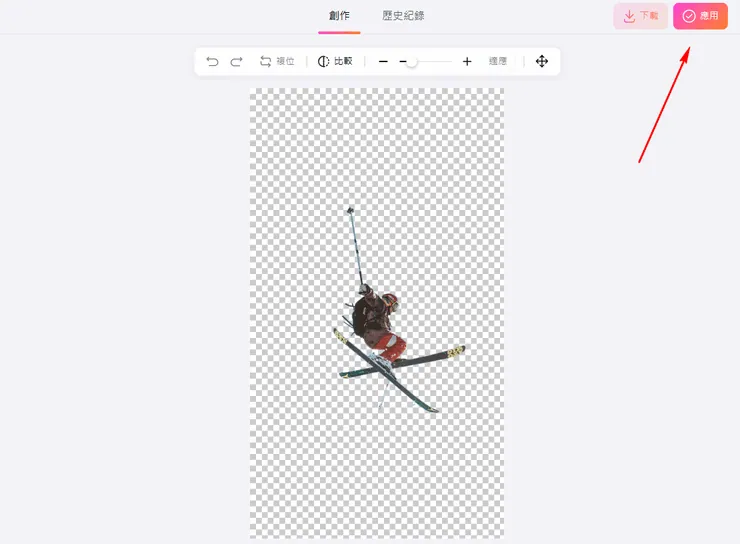Click the zoom slider handle

click(x=410, y=62)
